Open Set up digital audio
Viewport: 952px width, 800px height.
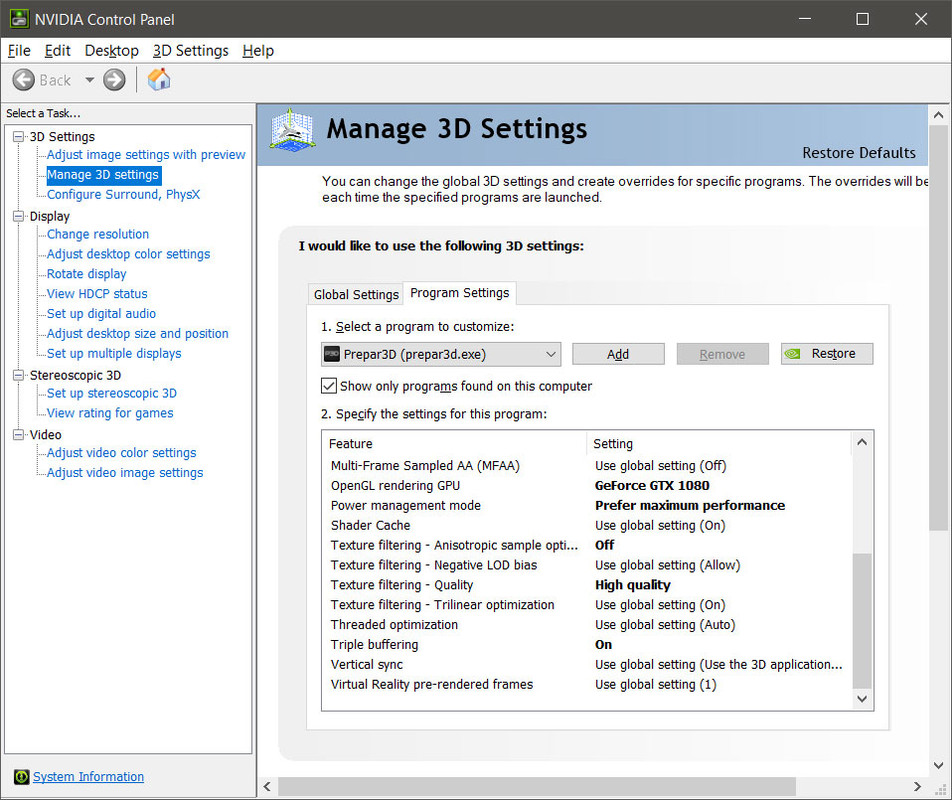(101, 314)
